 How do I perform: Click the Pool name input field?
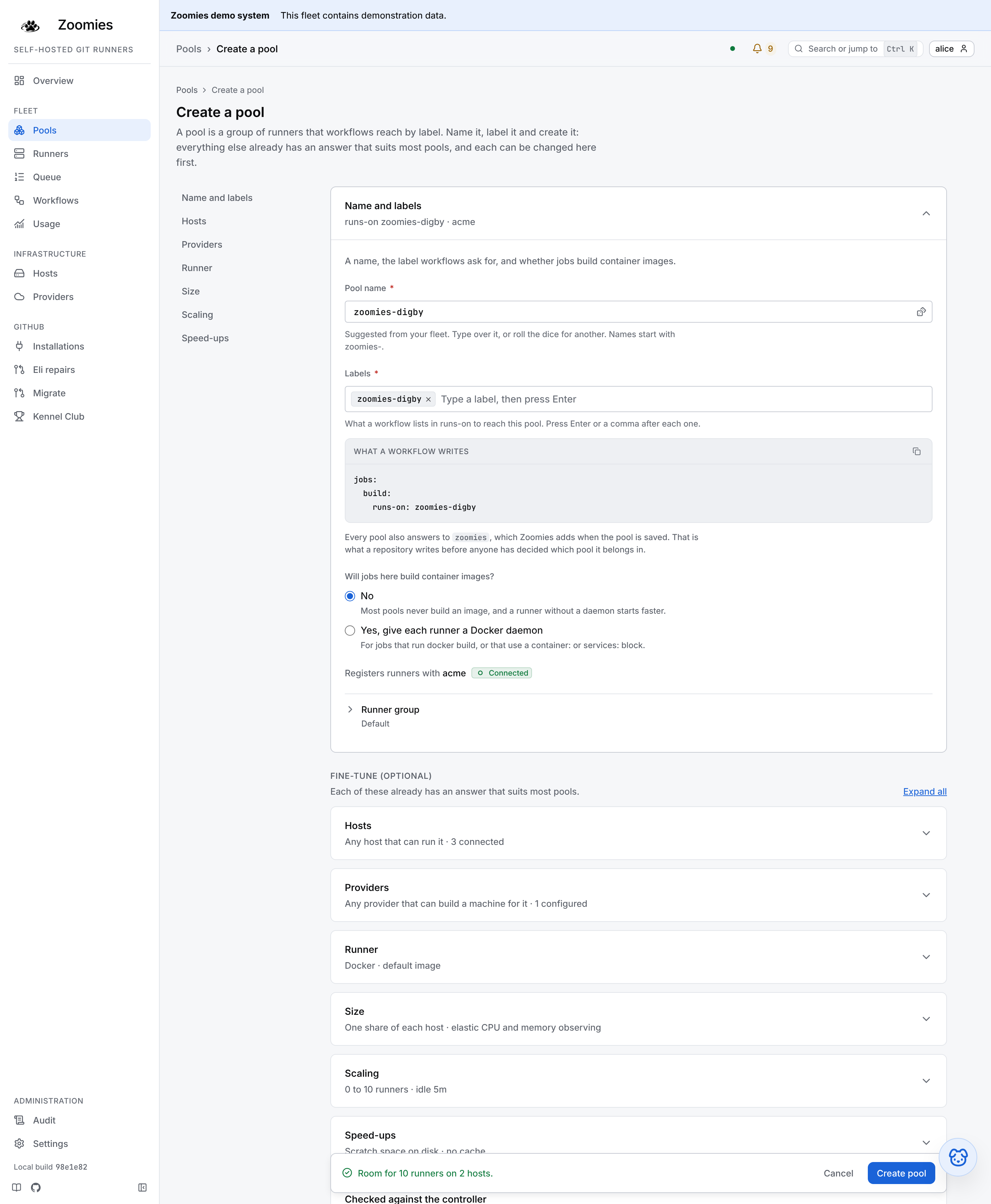click(x=638, y=312)
